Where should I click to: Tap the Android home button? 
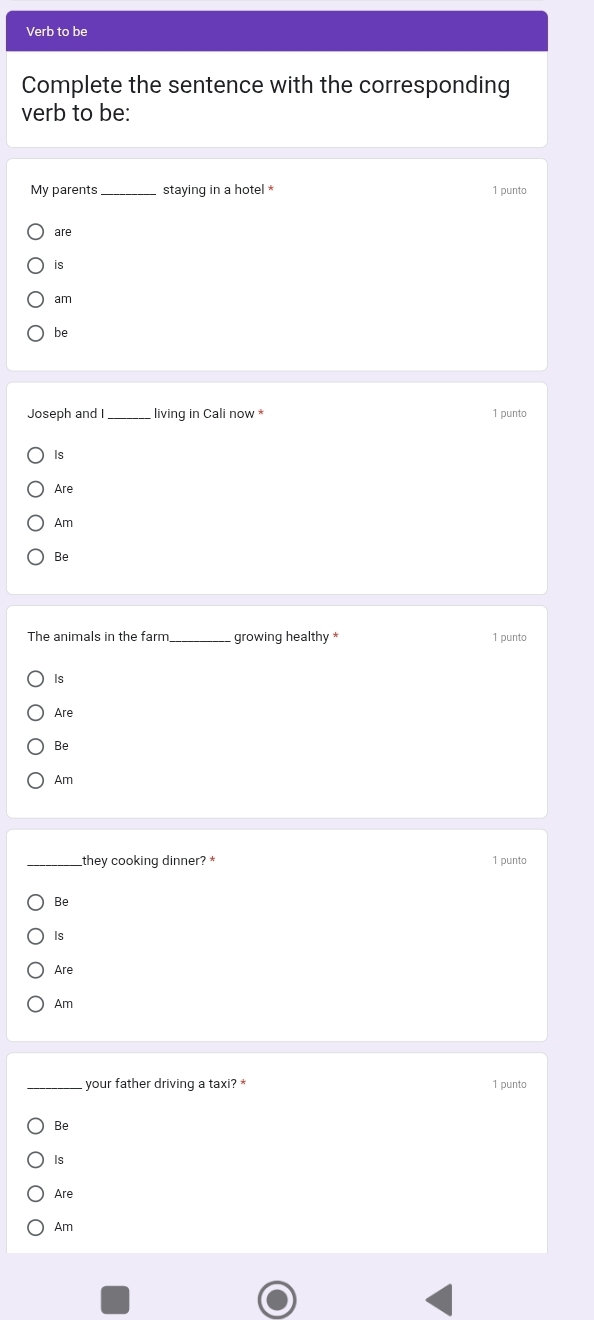pyautogui.click(x=277, y=1299)
